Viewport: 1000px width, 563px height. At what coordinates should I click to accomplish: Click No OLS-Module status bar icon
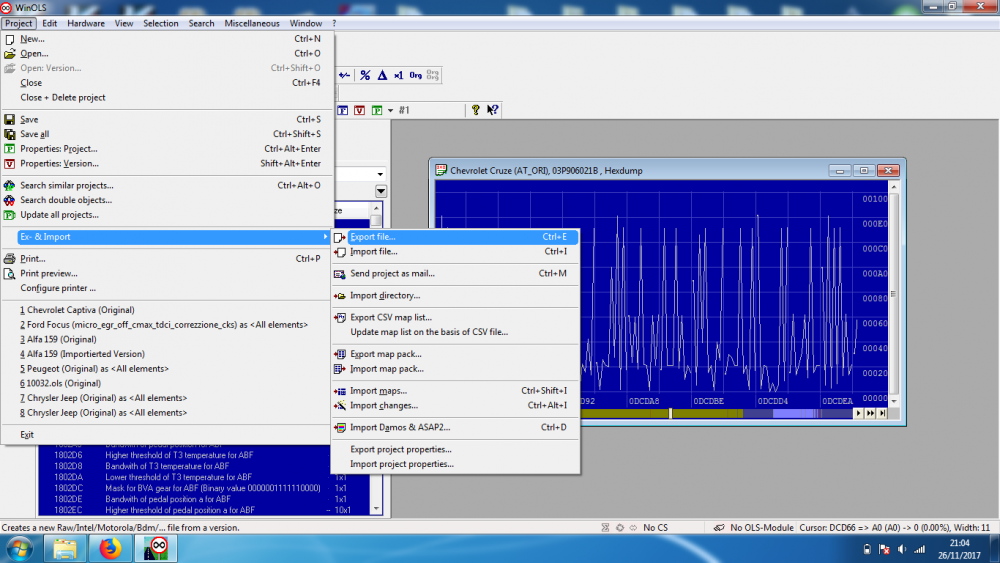(719, 527)
